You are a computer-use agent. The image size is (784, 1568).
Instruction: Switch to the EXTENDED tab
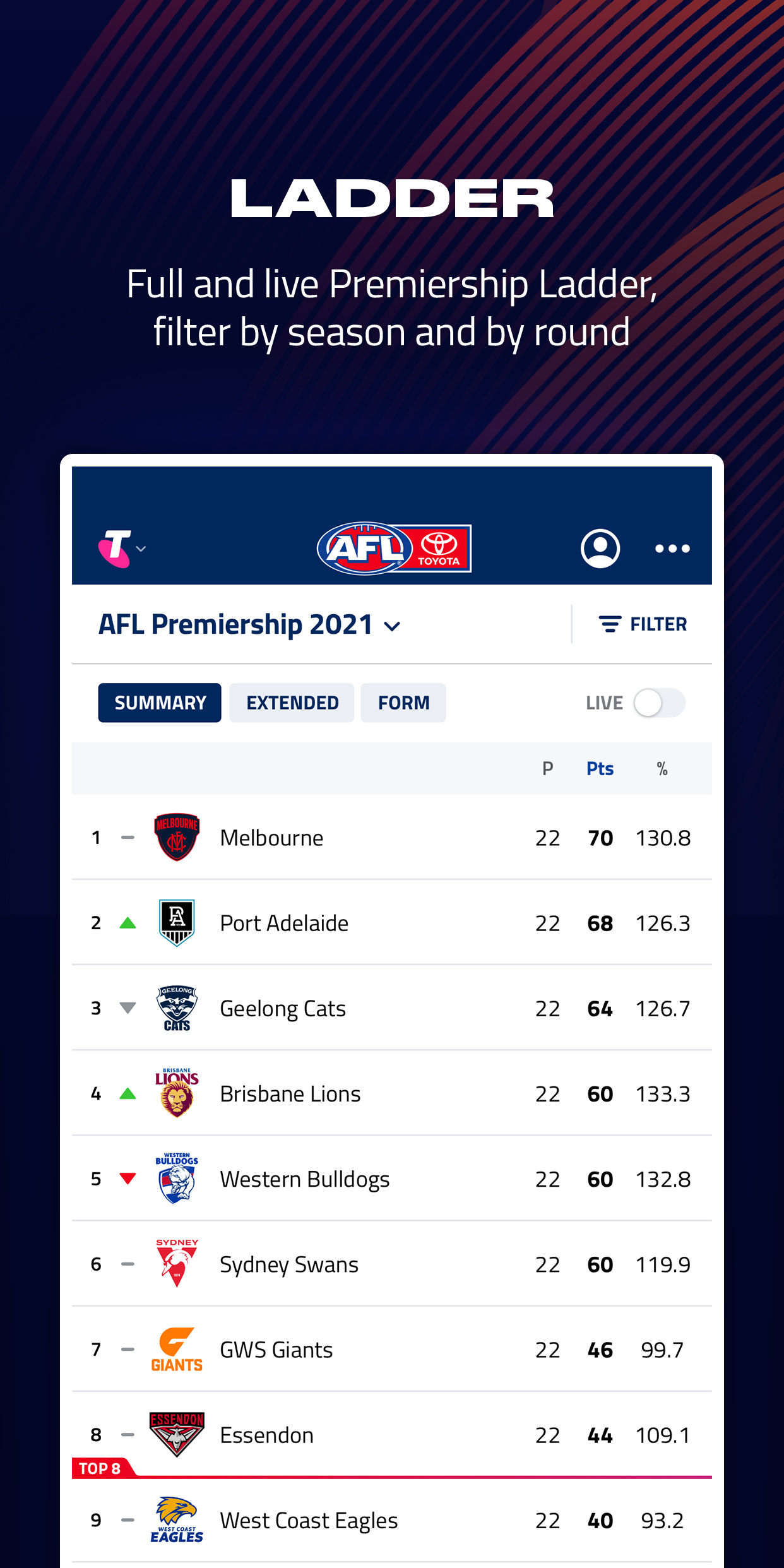click(292, 703)
